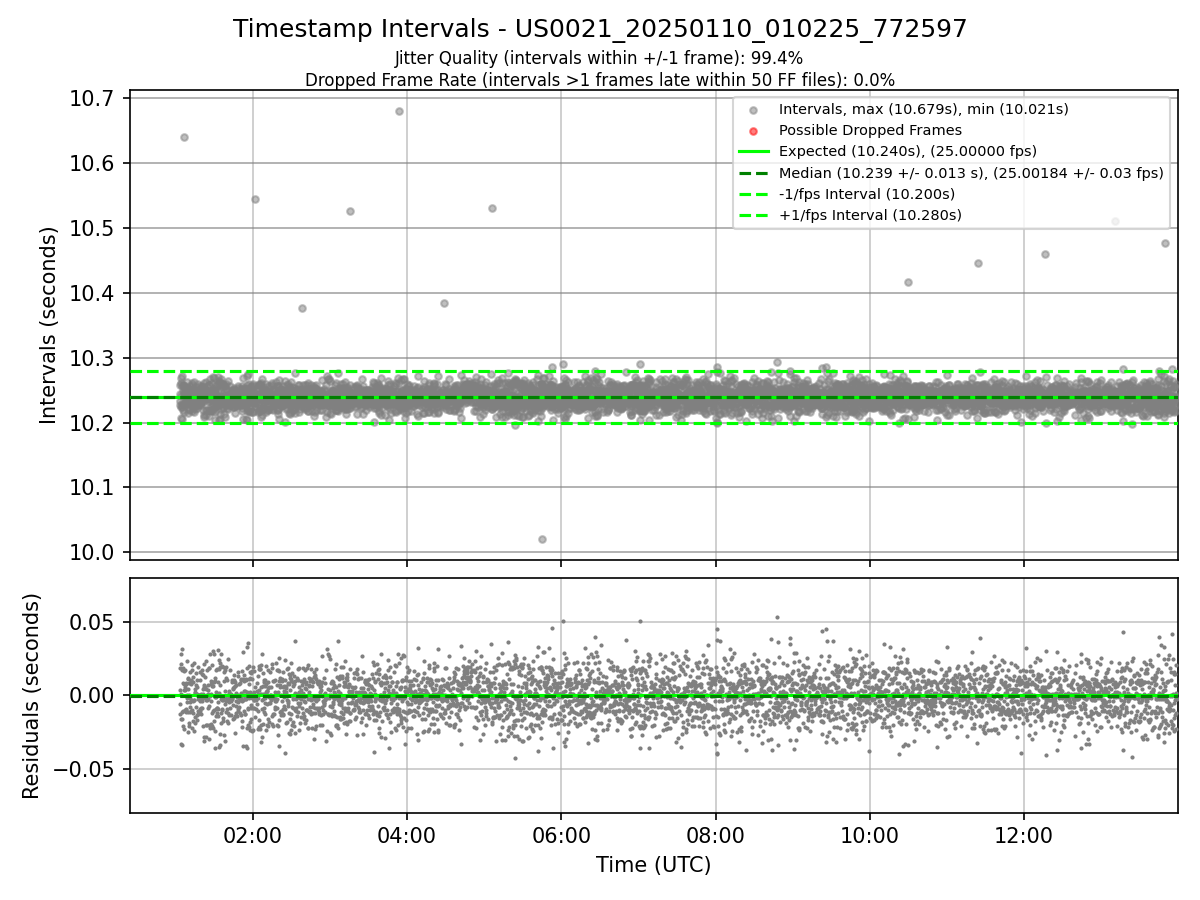Click the 12:00 x-axis tick label
The height and width of the screenshot is (900, 1200).
(1023, 834)
